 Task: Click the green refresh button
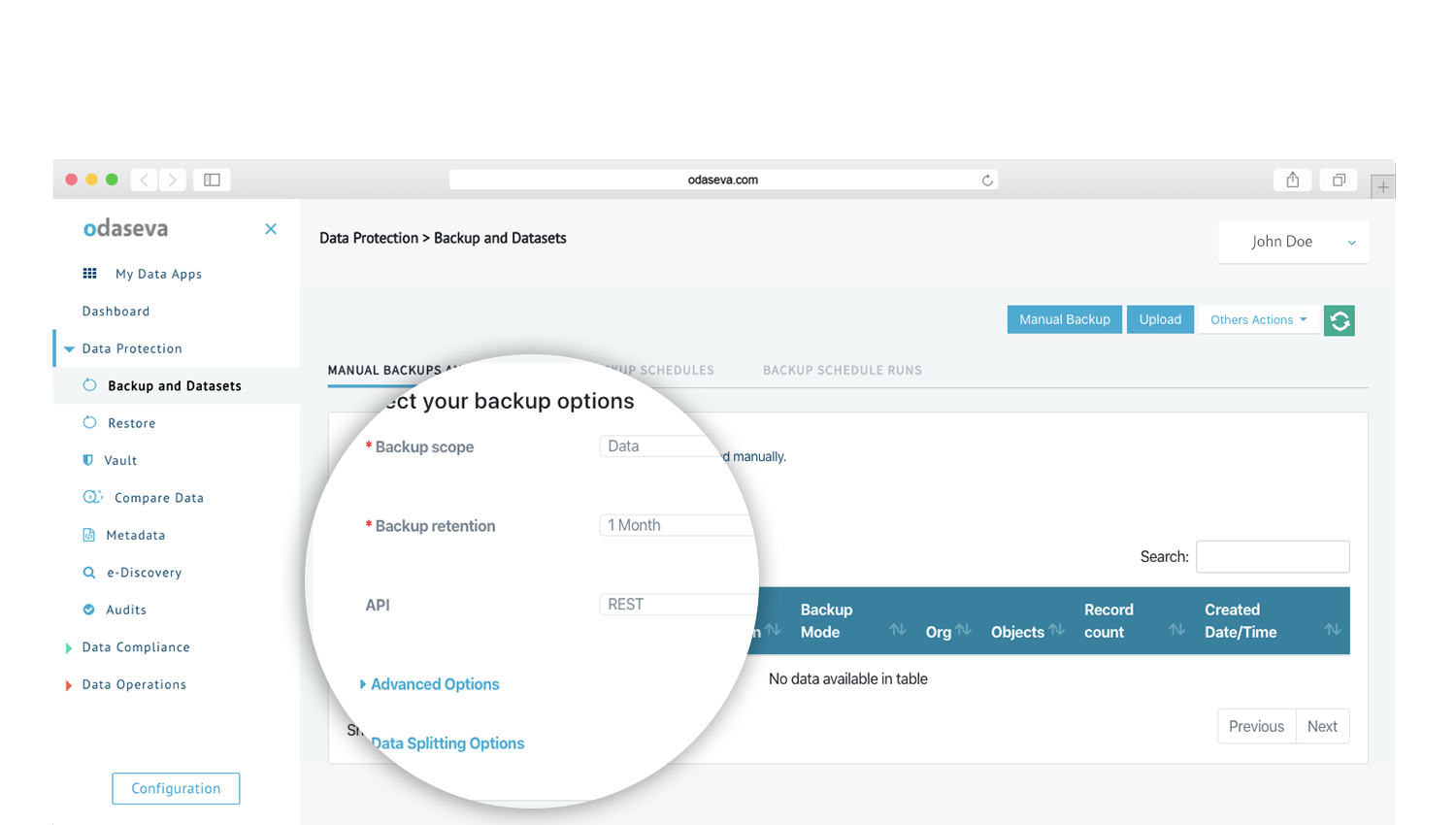coord(1340,320)
